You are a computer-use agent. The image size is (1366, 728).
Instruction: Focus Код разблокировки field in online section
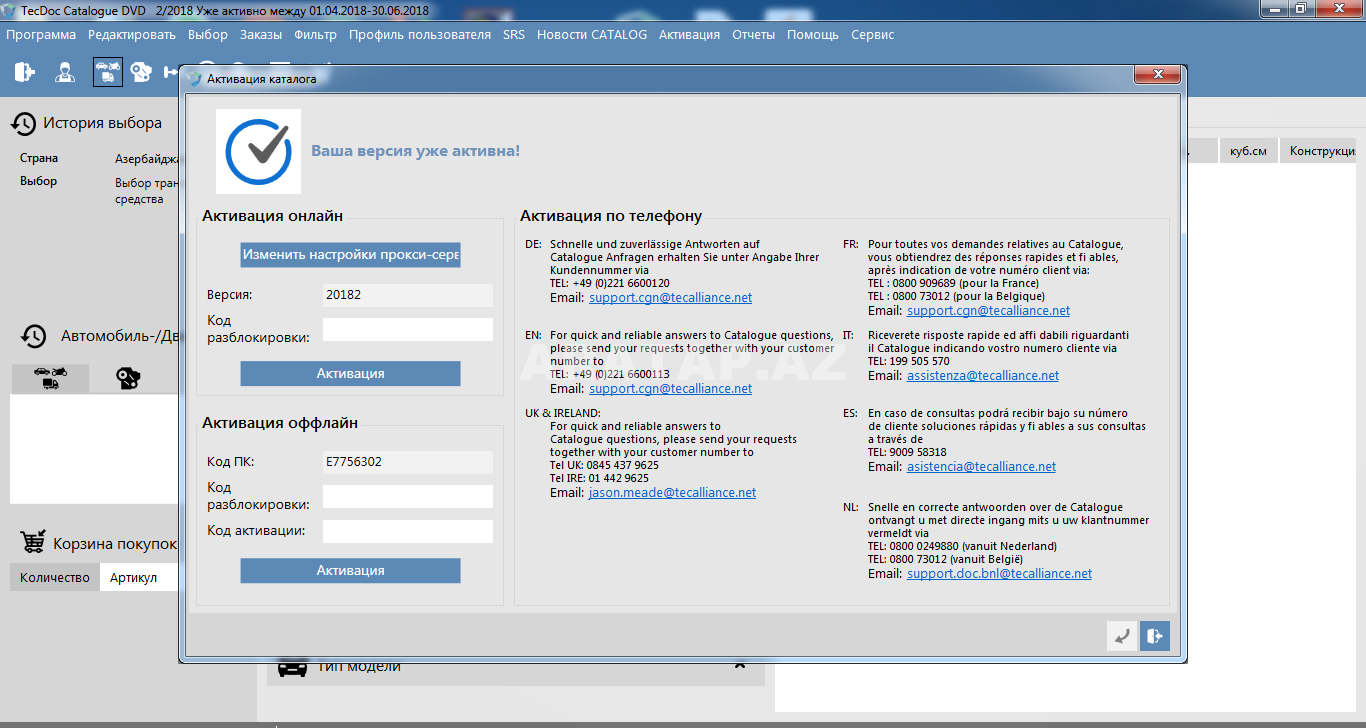click(x=408, y=329)
